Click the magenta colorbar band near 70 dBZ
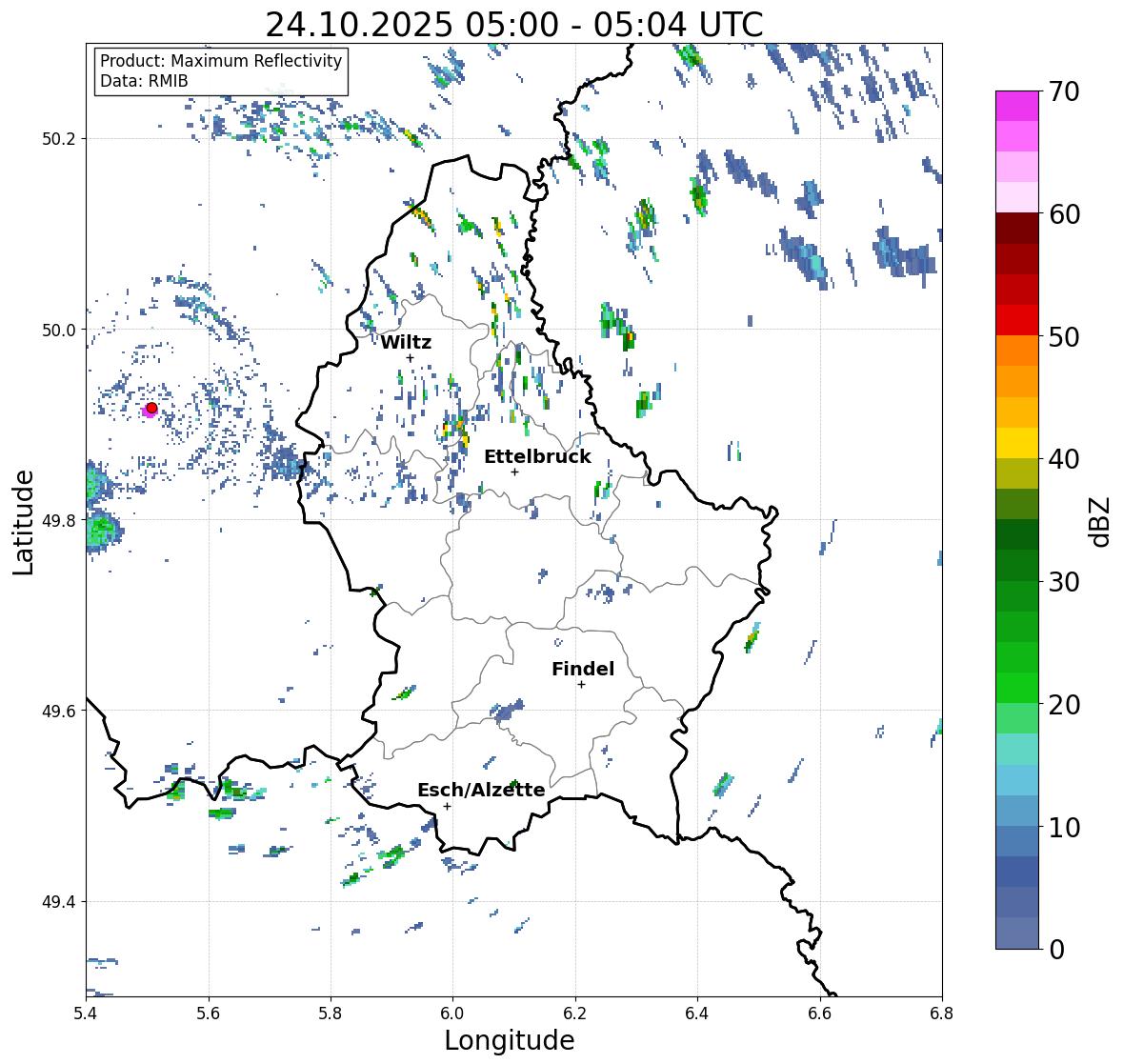Image resolution: width=1123 pixels, height=1064 pixels. click(1017, 106)
